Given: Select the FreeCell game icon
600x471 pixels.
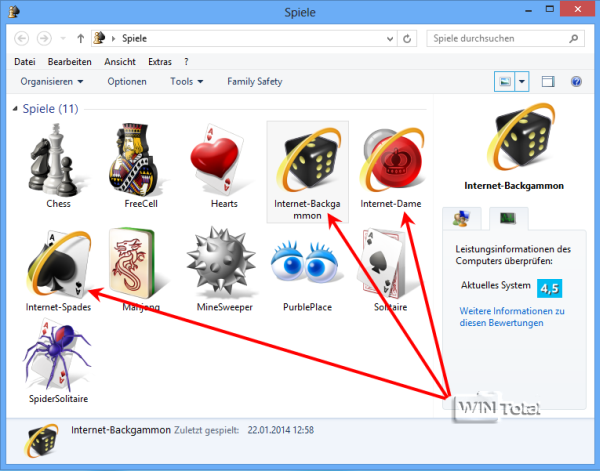Looking at the screenshot, I should 136,159.
